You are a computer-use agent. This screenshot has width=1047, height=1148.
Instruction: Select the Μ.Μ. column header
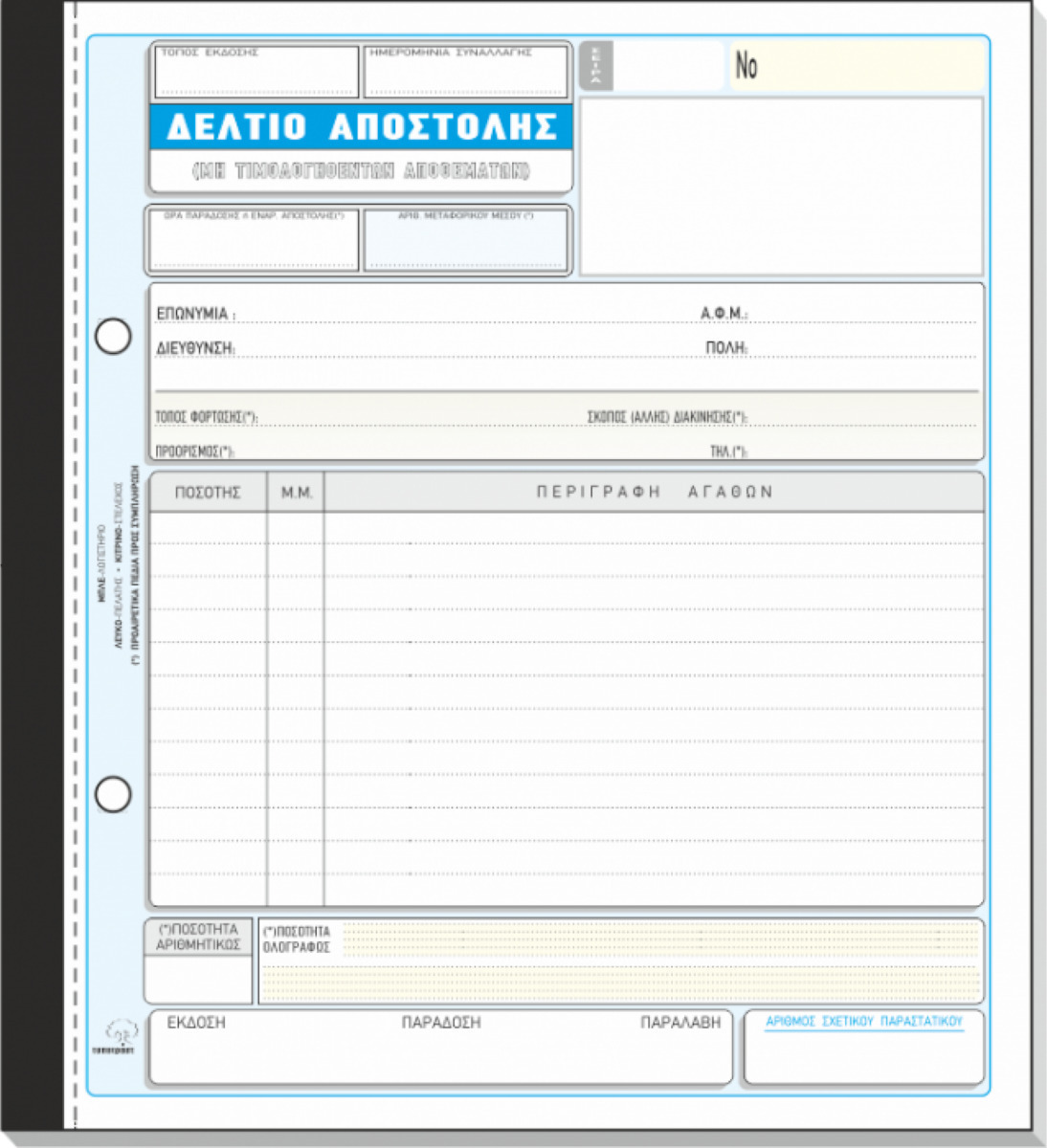point(296,493)
